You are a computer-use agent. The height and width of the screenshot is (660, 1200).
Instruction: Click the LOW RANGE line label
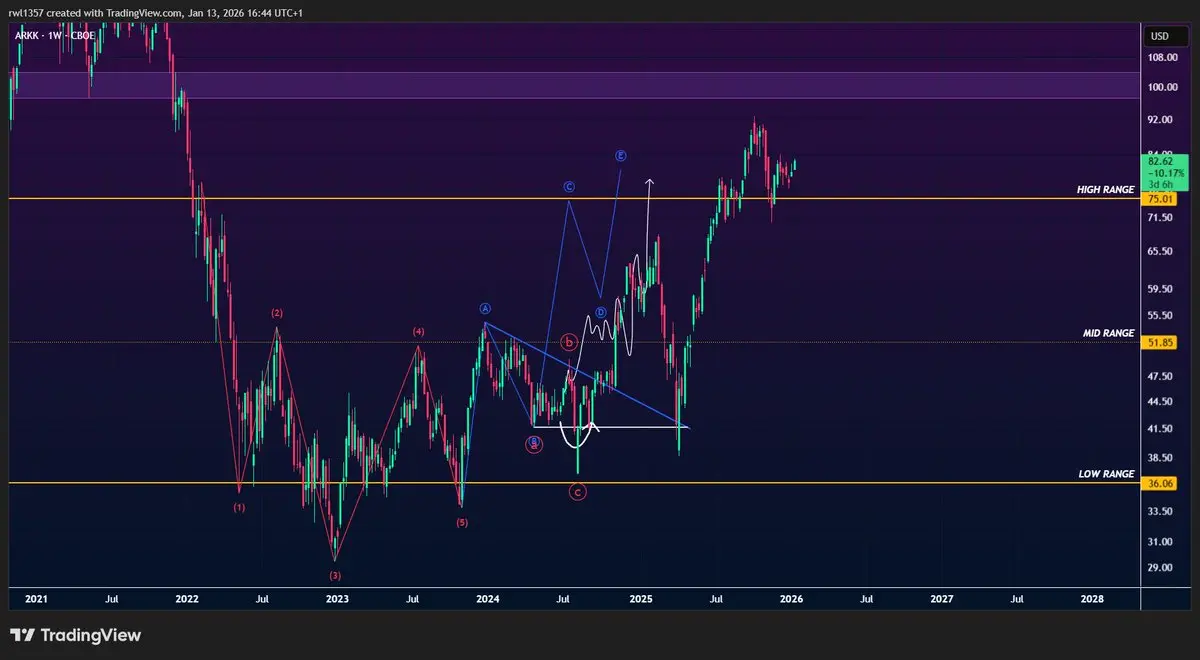1107,474
